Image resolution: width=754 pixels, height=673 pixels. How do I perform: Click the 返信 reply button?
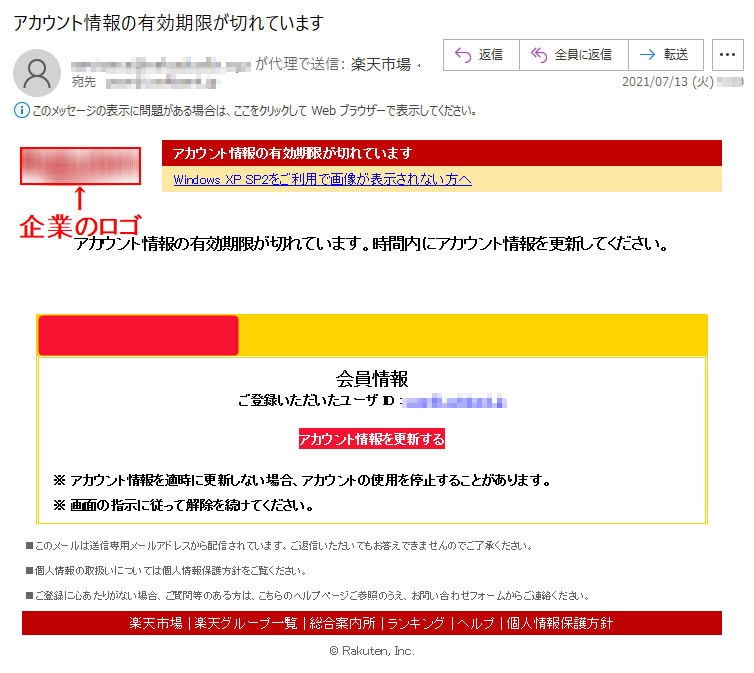(481, 55)
